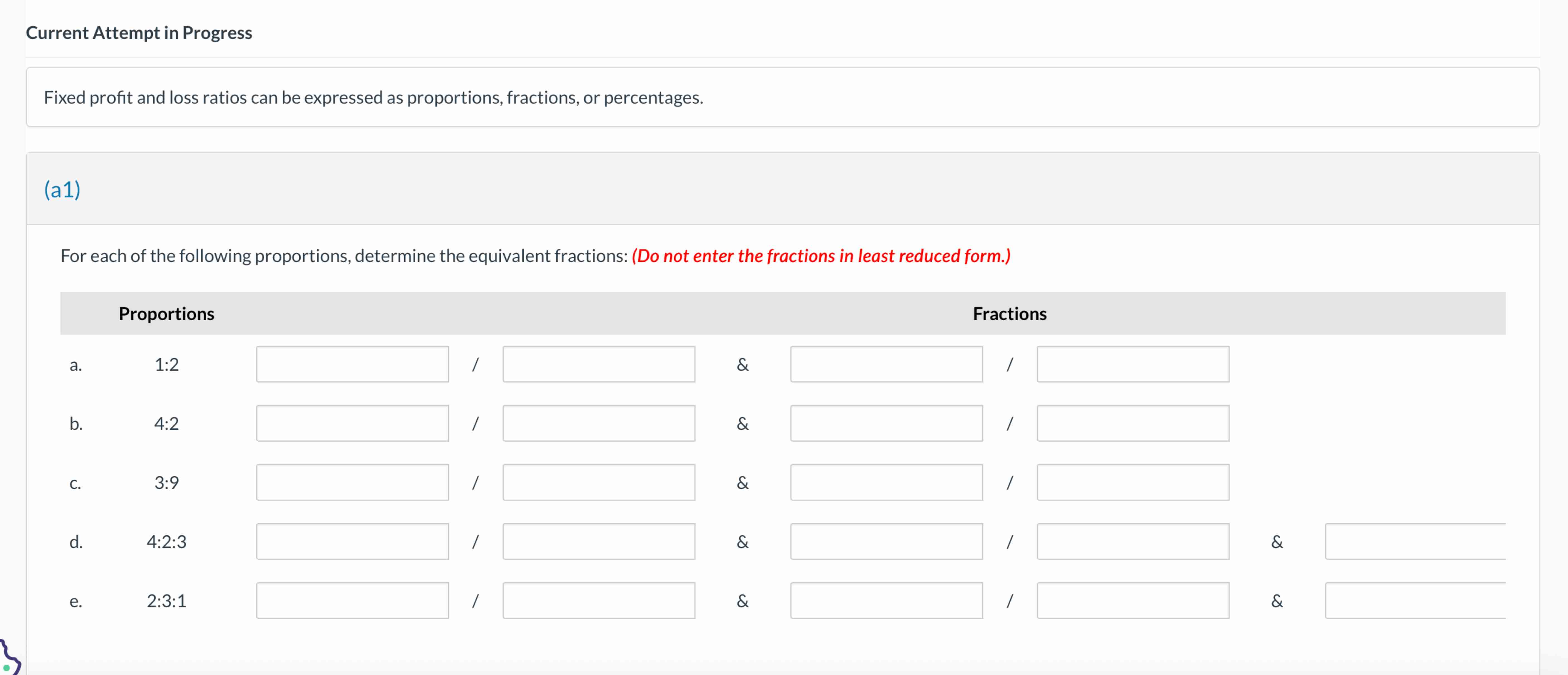Select second denominator field in row b
The width and height of the screenshot is (1568, 675).
coord(1133,423)
